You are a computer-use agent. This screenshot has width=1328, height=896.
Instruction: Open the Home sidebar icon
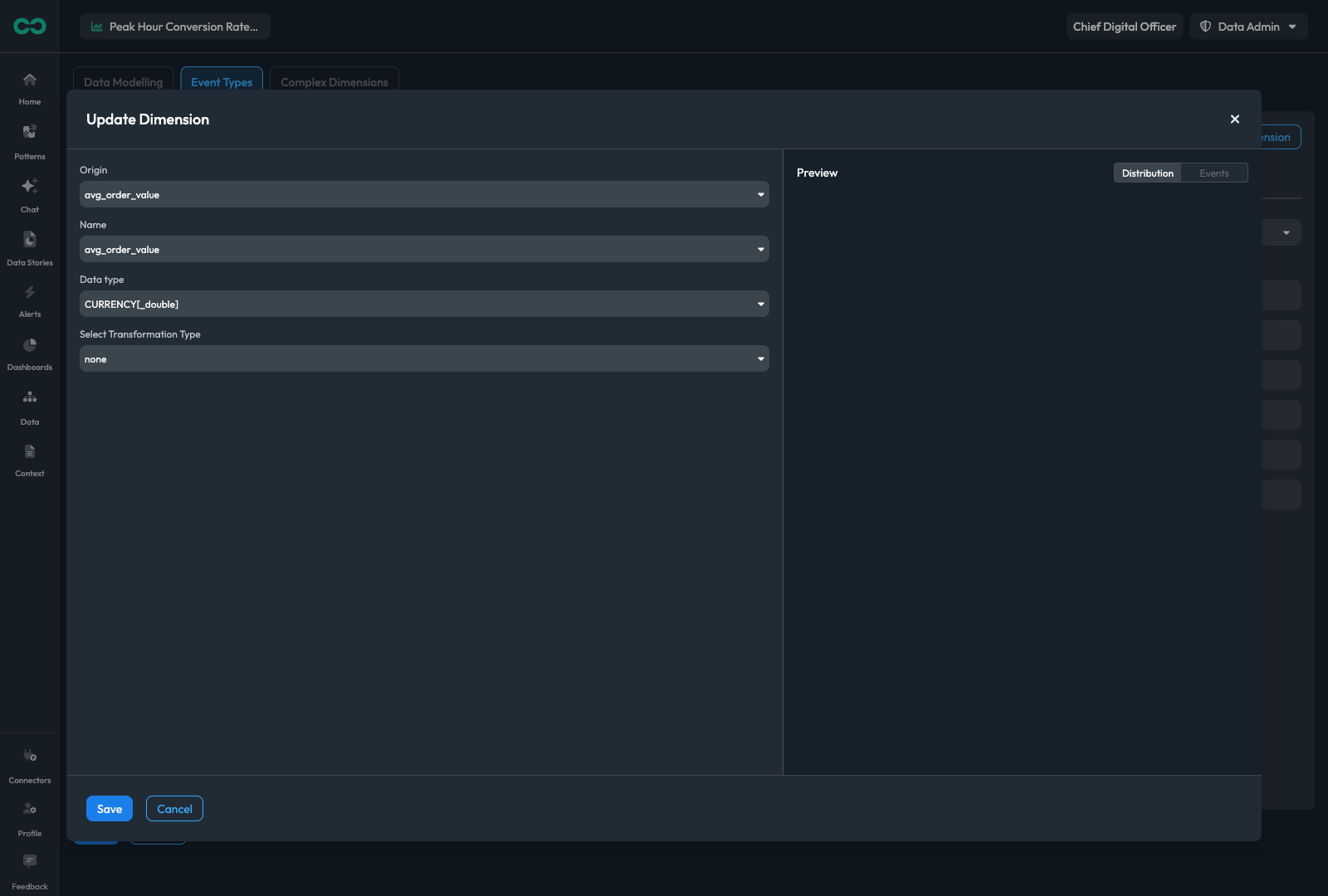point(30,80)
